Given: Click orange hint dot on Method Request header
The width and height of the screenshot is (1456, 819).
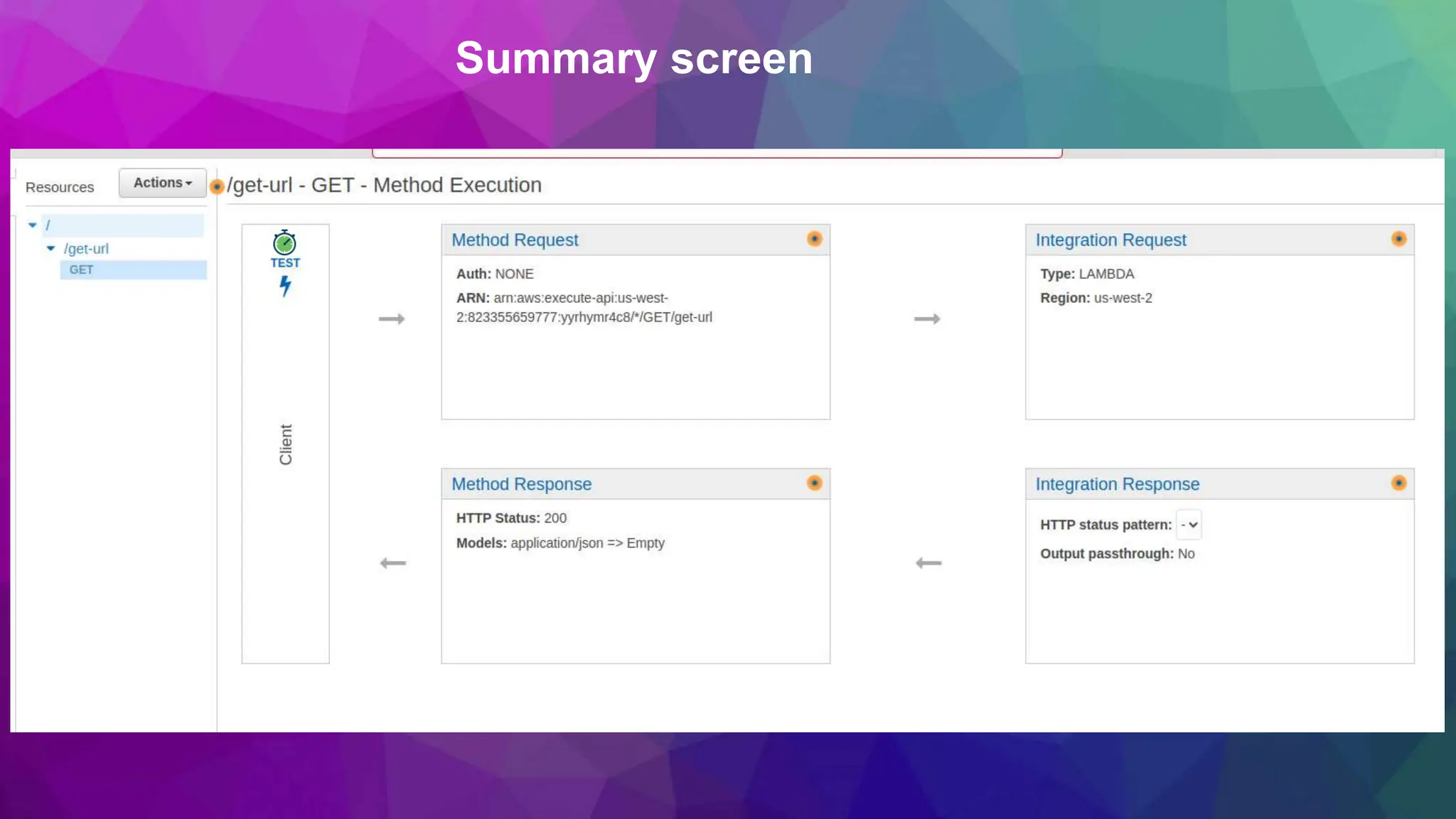Looking at the screenshot, I should 815,239.
